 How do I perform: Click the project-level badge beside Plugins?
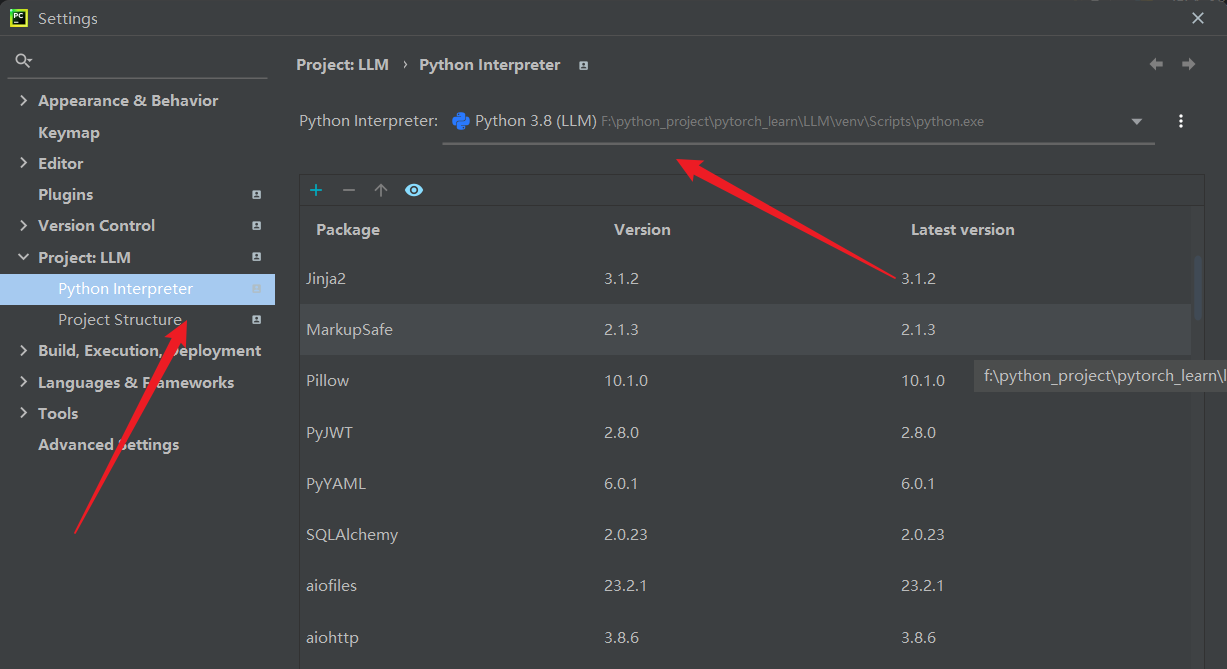click(x=257, y=195)
